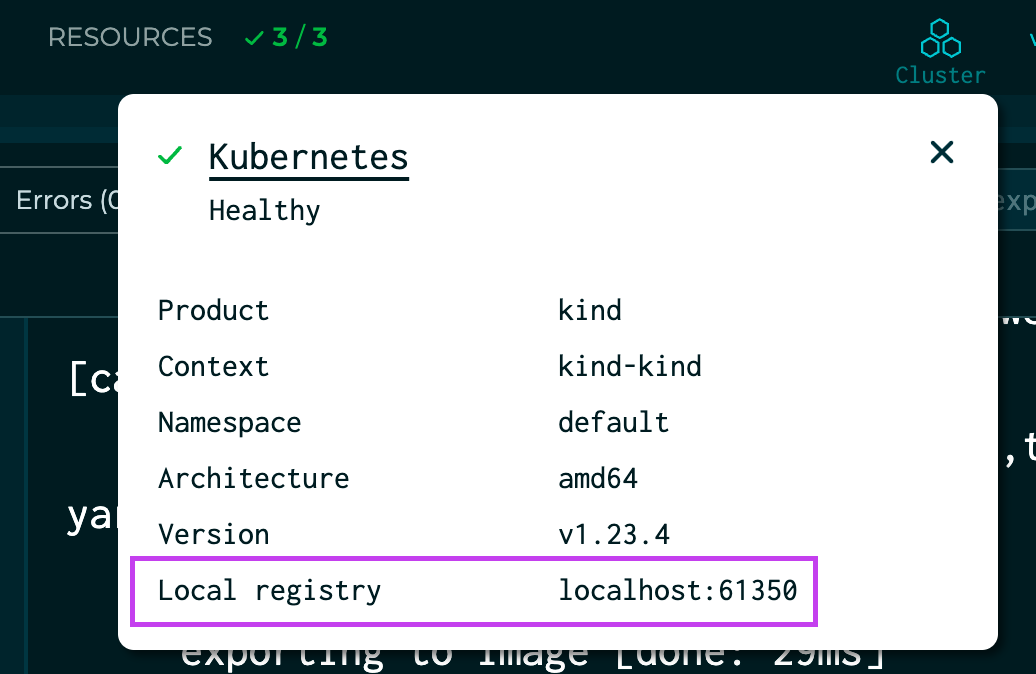This screenshot has width=1036, height=674.
Task: Click the 'Product' label
Action: tap(213, 310)
